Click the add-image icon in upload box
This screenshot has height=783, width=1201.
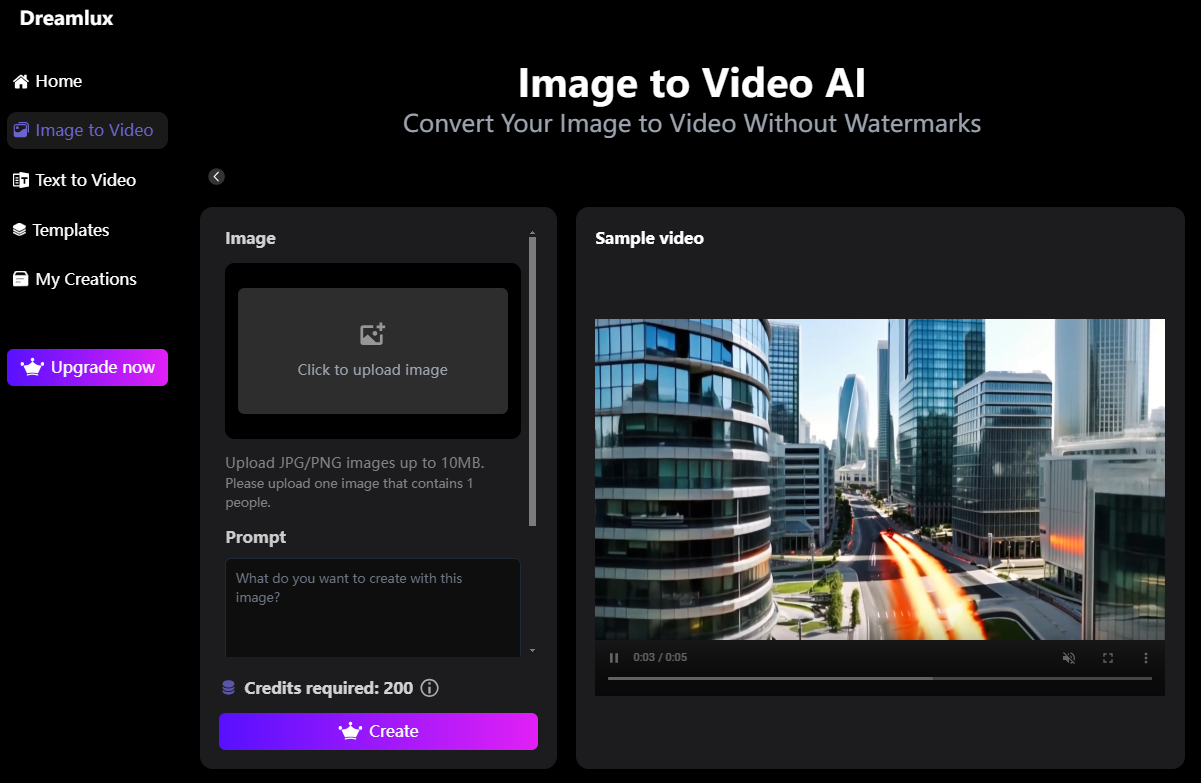pos(372,334)
